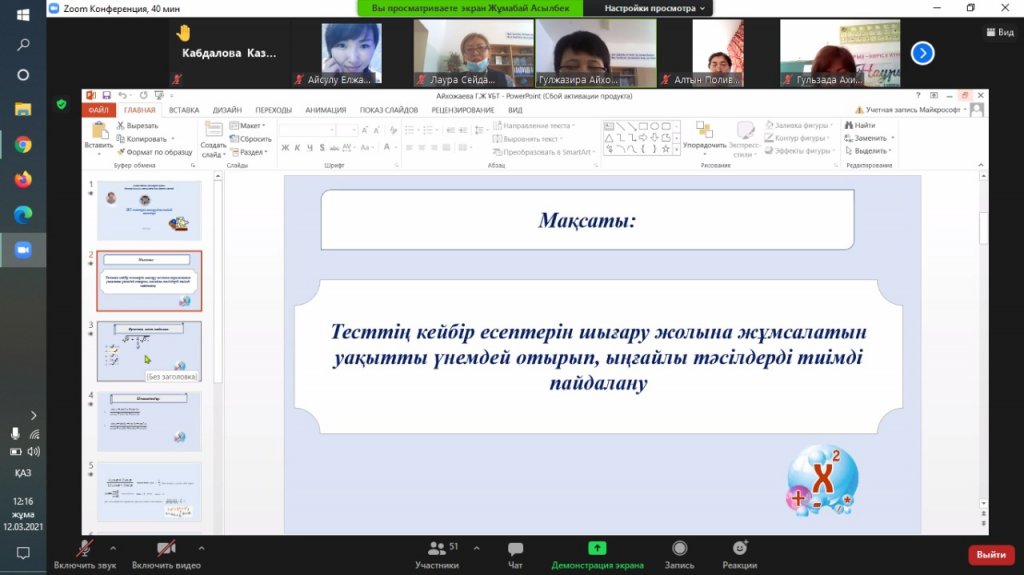Open the Reactions menu
The image size is (1024, 575).
[739, 553]
